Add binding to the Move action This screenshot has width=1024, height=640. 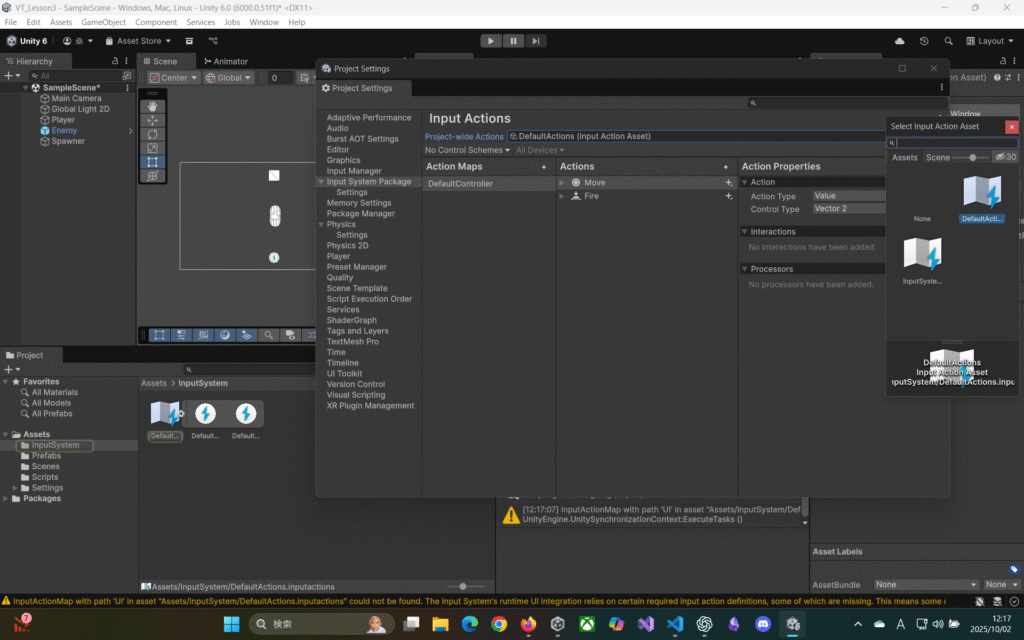point(729,183)
